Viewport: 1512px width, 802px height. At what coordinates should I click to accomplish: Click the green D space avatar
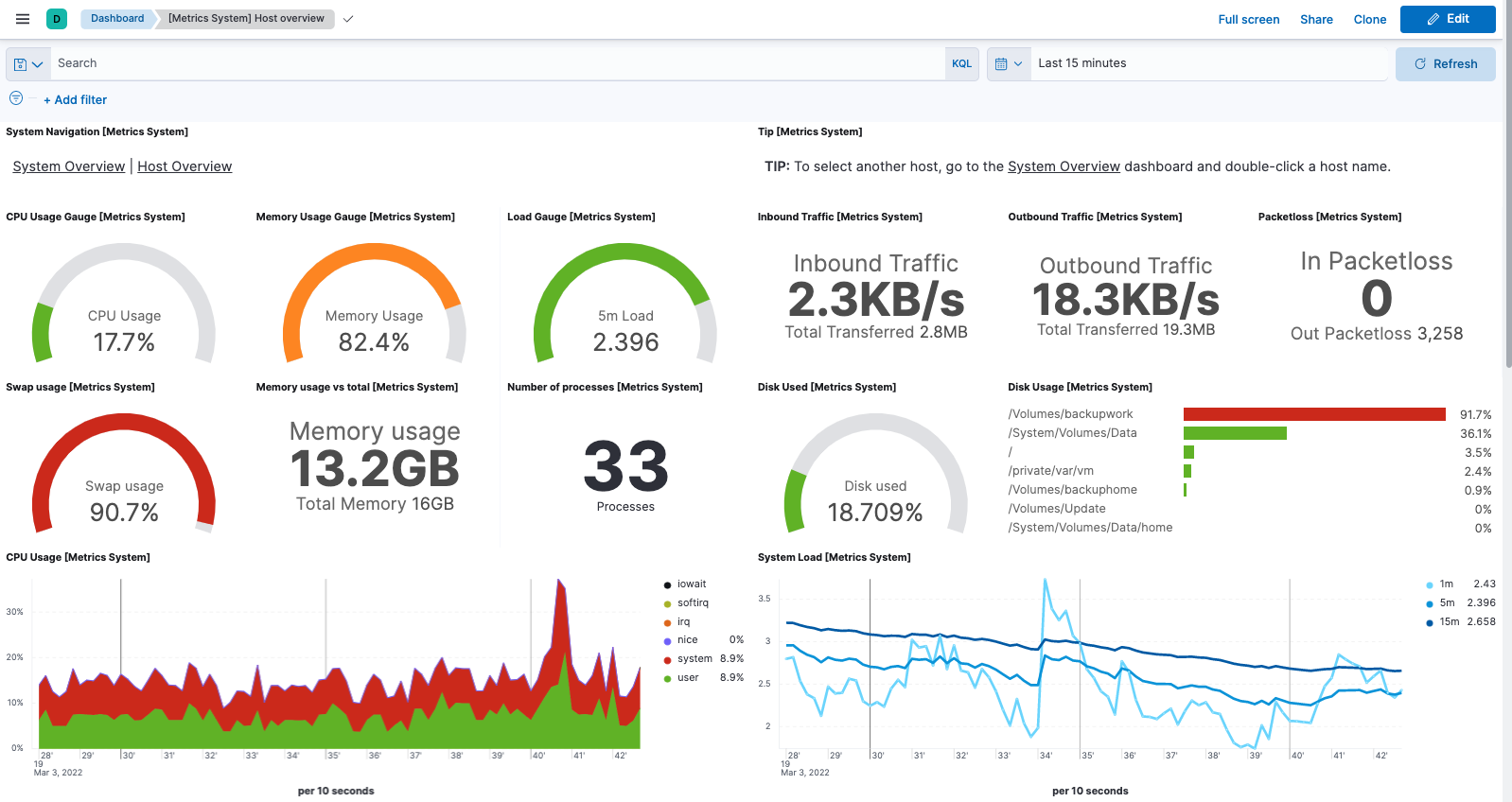pyautogui.click(x=57, y=19)
